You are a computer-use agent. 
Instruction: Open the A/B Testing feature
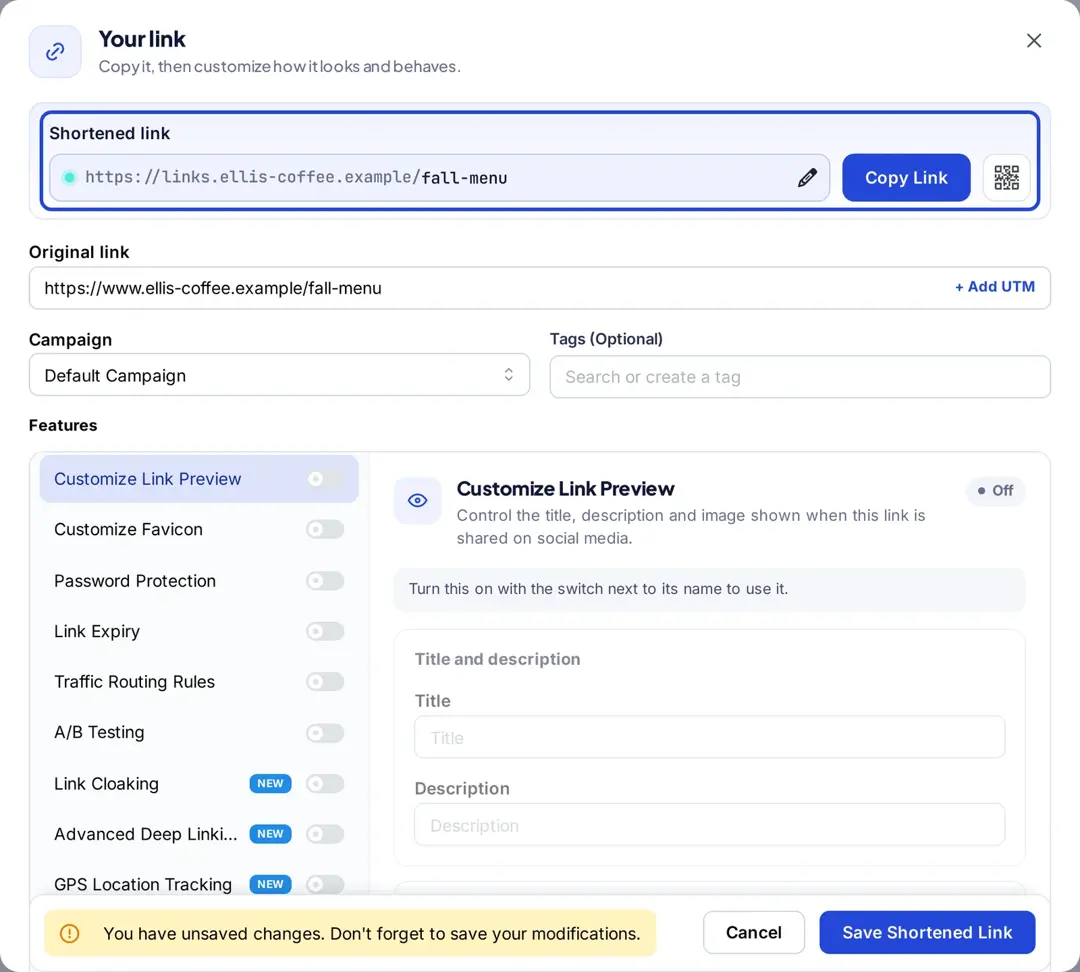pos(199,732)
